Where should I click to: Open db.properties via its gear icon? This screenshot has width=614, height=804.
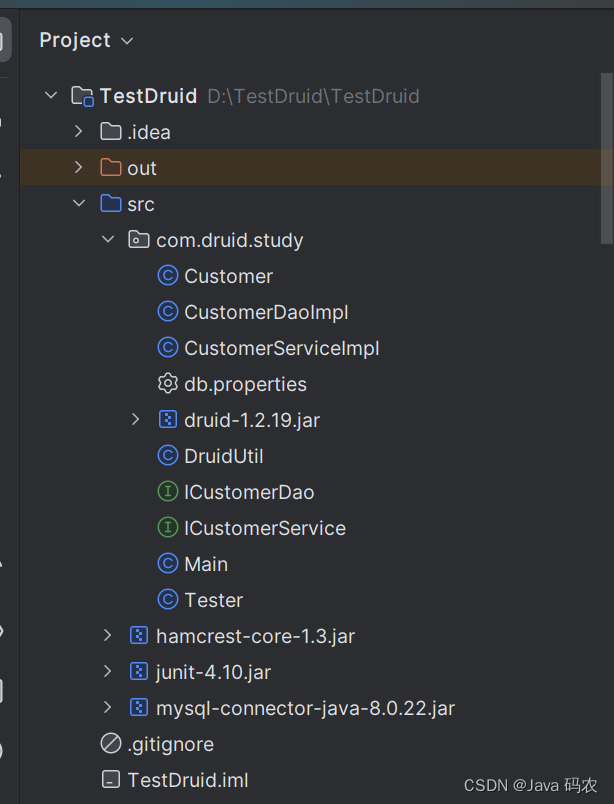(167, 383)
